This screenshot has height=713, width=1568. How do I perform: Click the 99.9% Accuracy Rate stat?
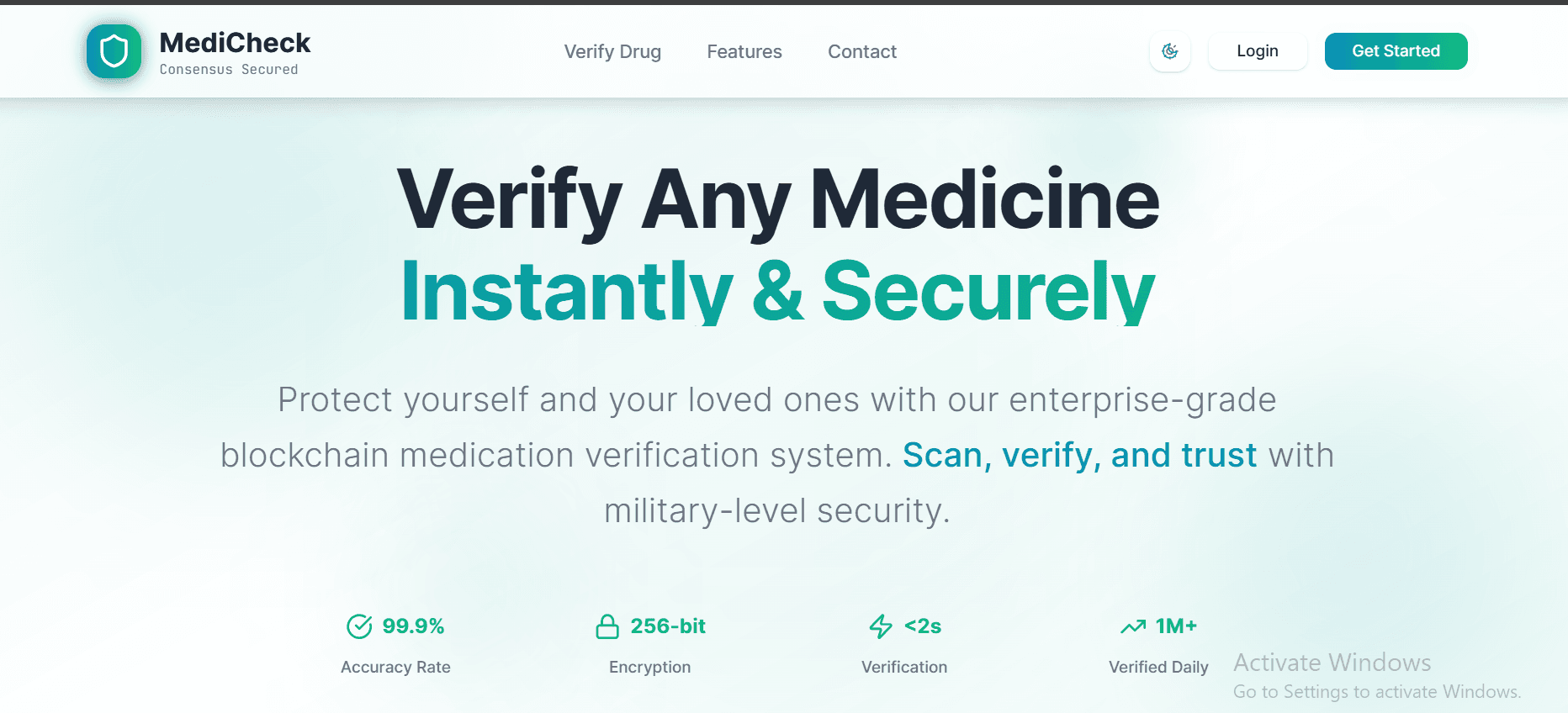coord(395,645)
